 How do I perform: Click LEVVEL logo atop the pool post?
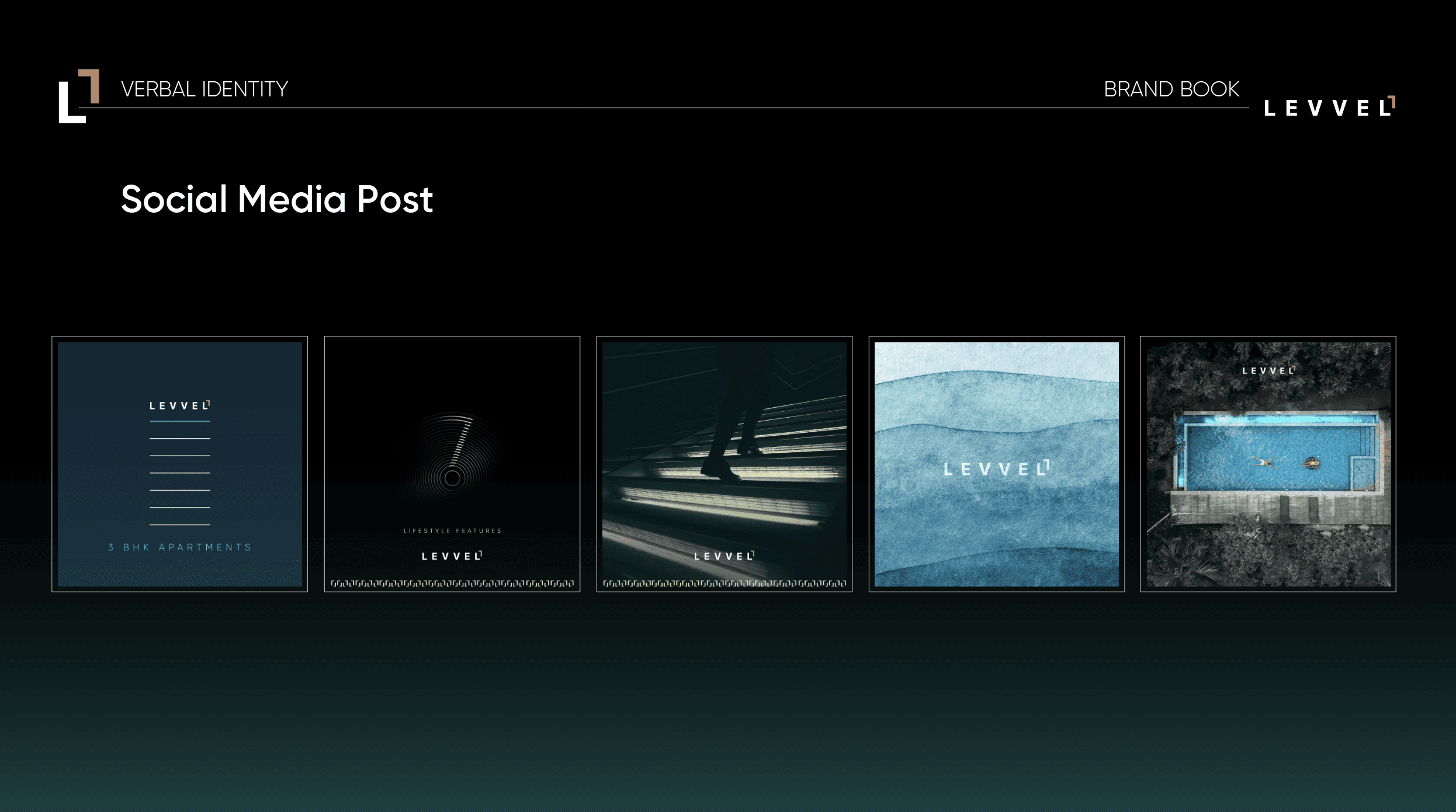[x=1268, y=370]
